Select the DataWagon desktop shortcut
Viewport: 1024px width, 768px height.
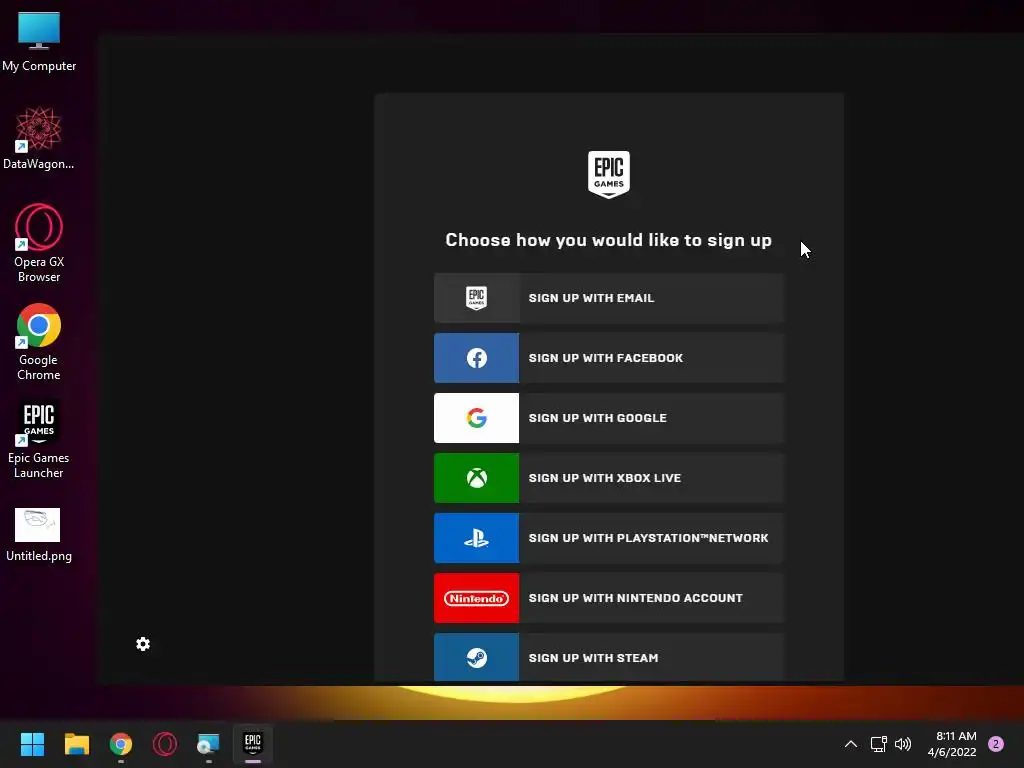pos(39,138)
